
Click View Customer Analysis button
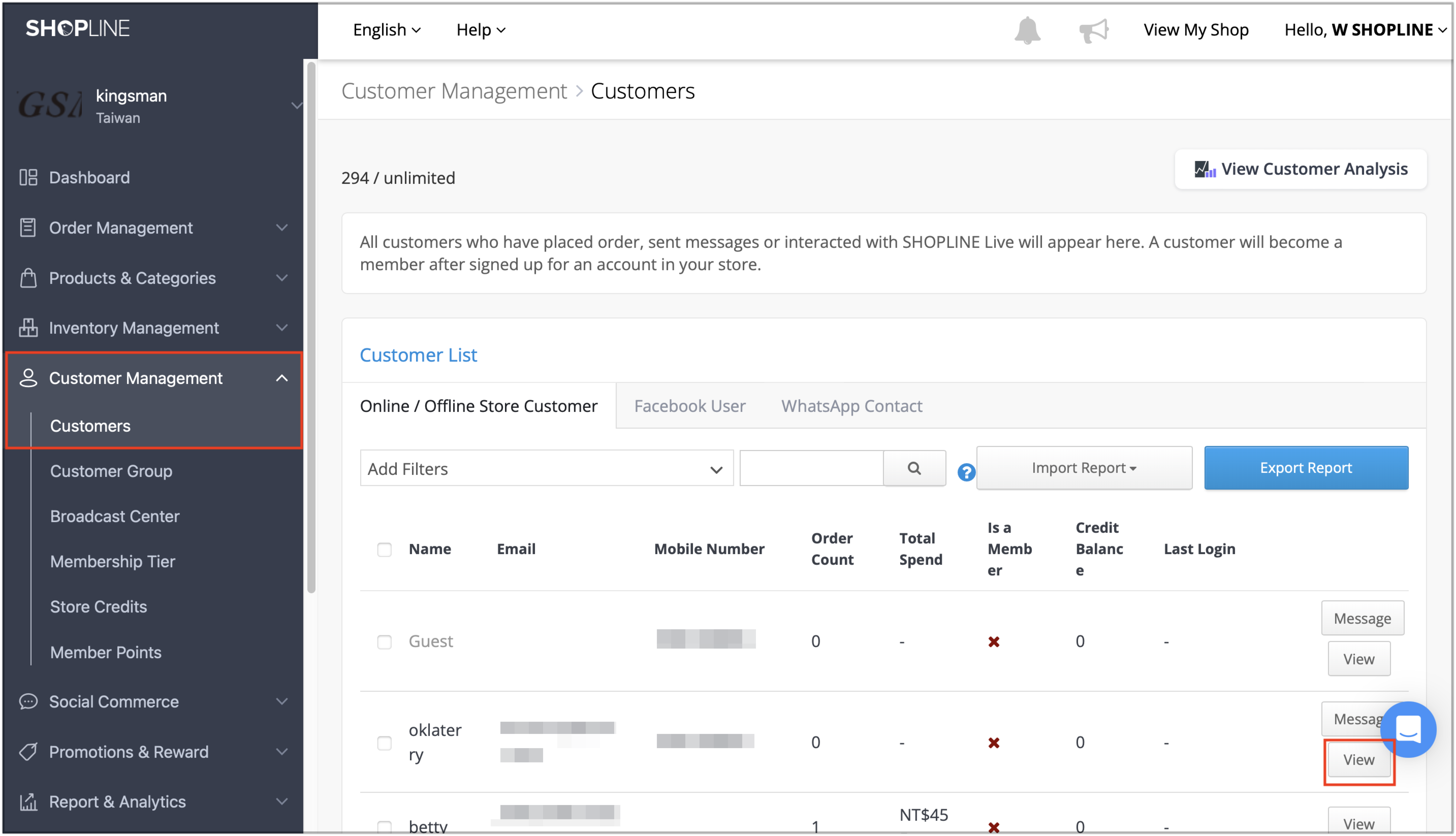[x=1300, y=169]
